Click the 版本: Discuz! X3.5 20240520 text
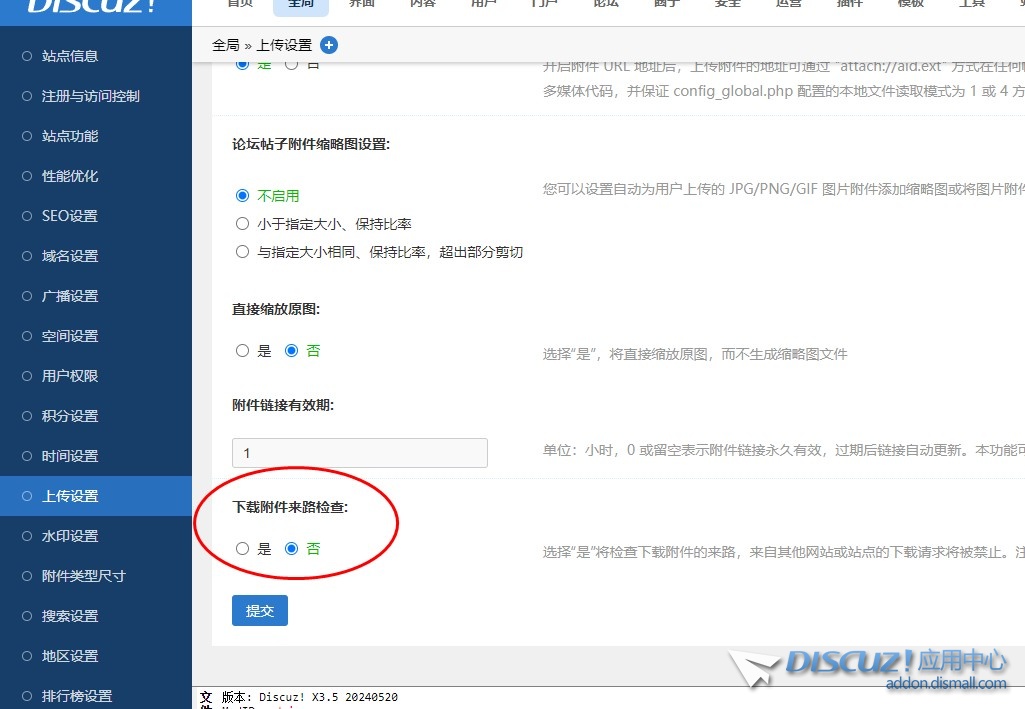 tap(309, 697)
